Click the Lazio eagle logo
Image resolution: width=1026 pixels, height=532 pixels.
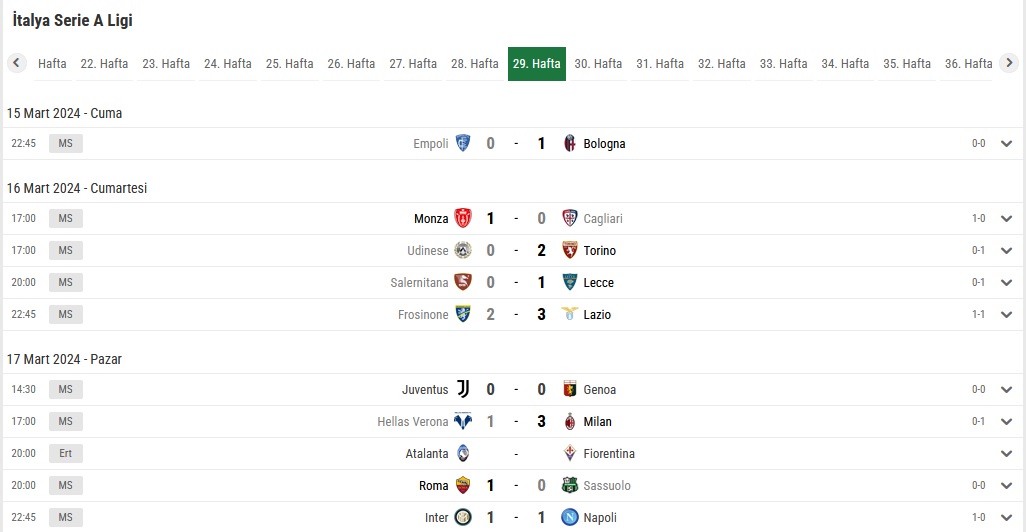[570, 314]
